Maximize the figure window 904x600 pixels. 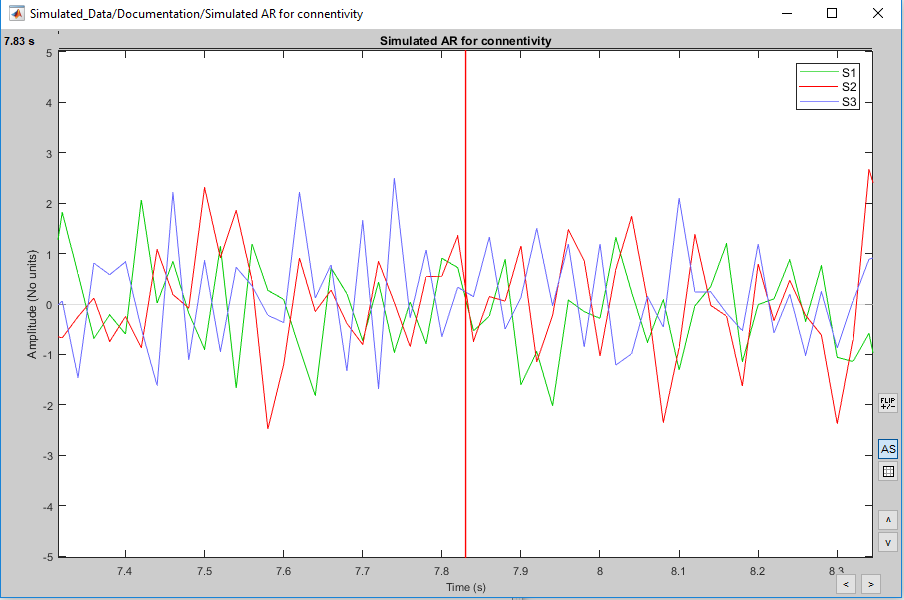coord(832,14)
